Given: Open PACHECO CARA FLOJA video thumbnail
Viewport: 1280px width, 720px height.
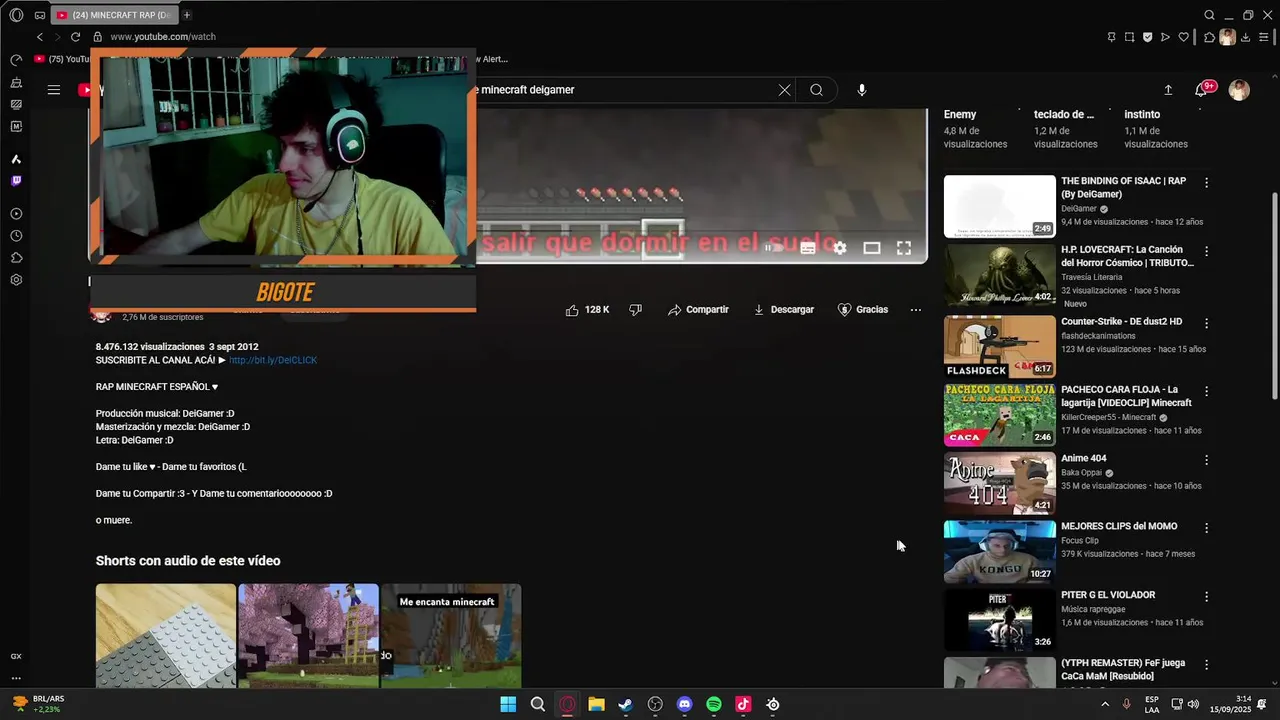Looking at the screenshot, I should (1000, 415).
